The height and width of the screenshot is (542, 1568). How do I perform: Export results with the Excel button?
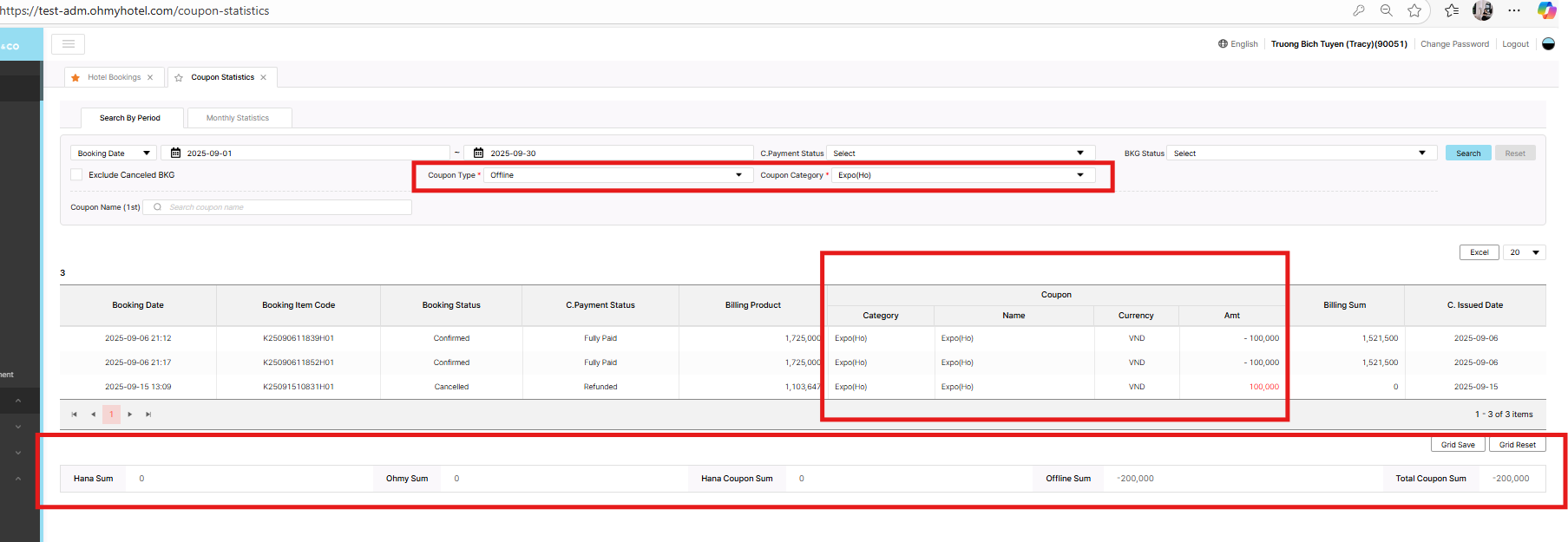coord(1479,252)
